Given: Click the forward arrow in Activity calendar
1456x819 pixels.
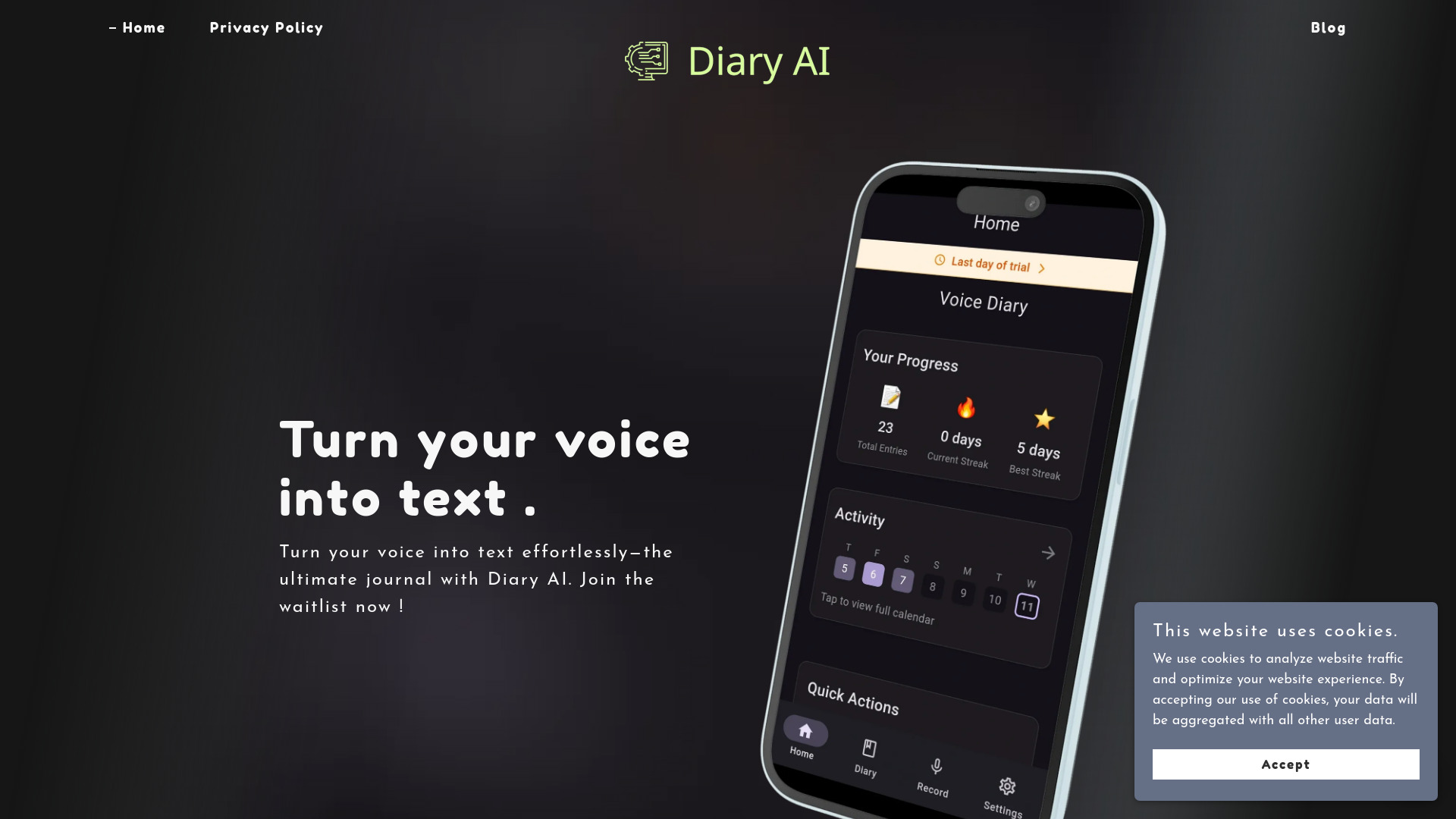Looking at the screenshot, I should [1047, 553].
